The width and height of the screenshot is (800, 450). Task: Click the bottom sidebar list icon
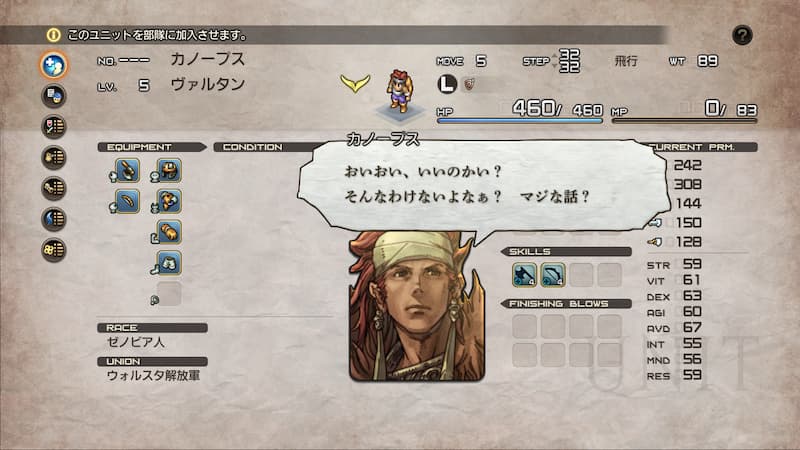pos(54,250)
